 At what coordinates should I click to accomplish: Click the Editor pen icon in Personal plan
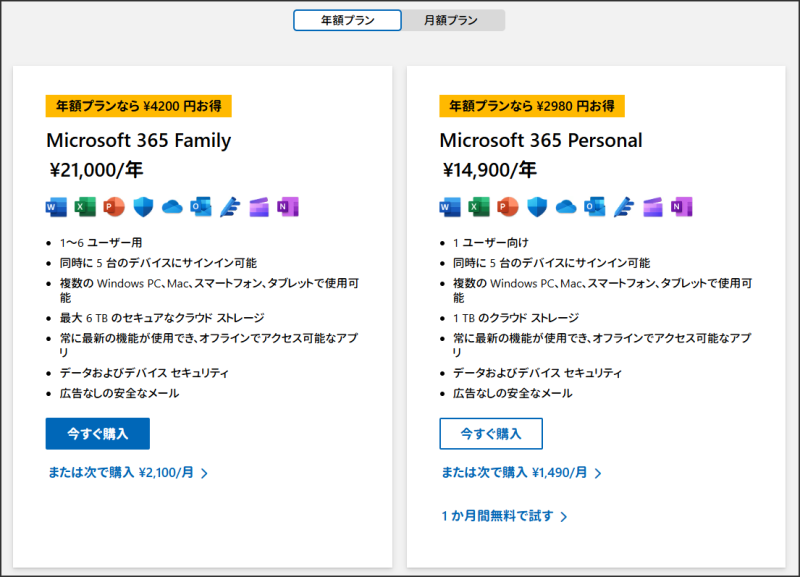pyautogui.click(x=624, y=207)
